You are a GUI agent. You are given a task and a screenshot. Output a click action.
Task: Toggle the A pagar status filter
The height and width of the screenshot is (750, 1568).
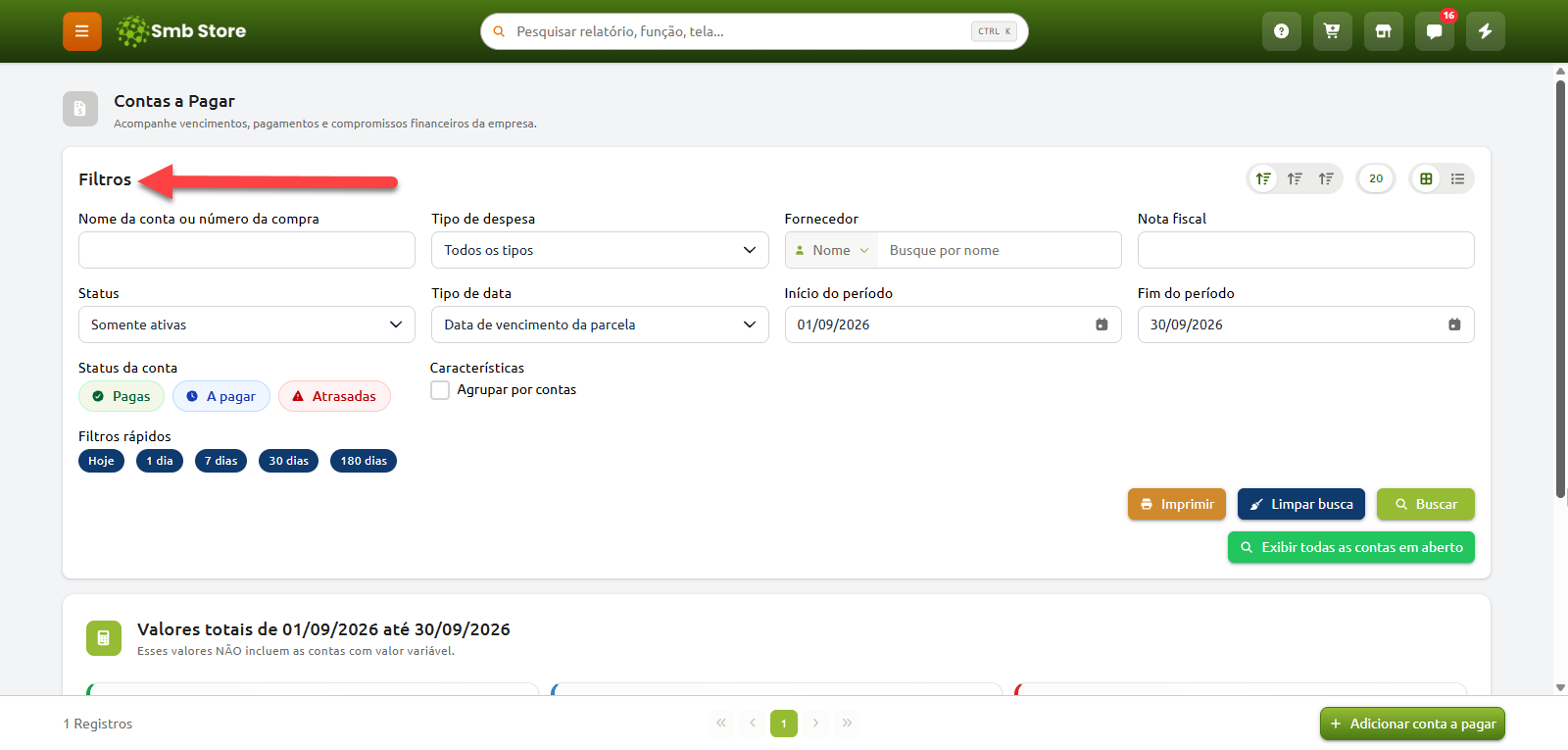click(221, 396)
